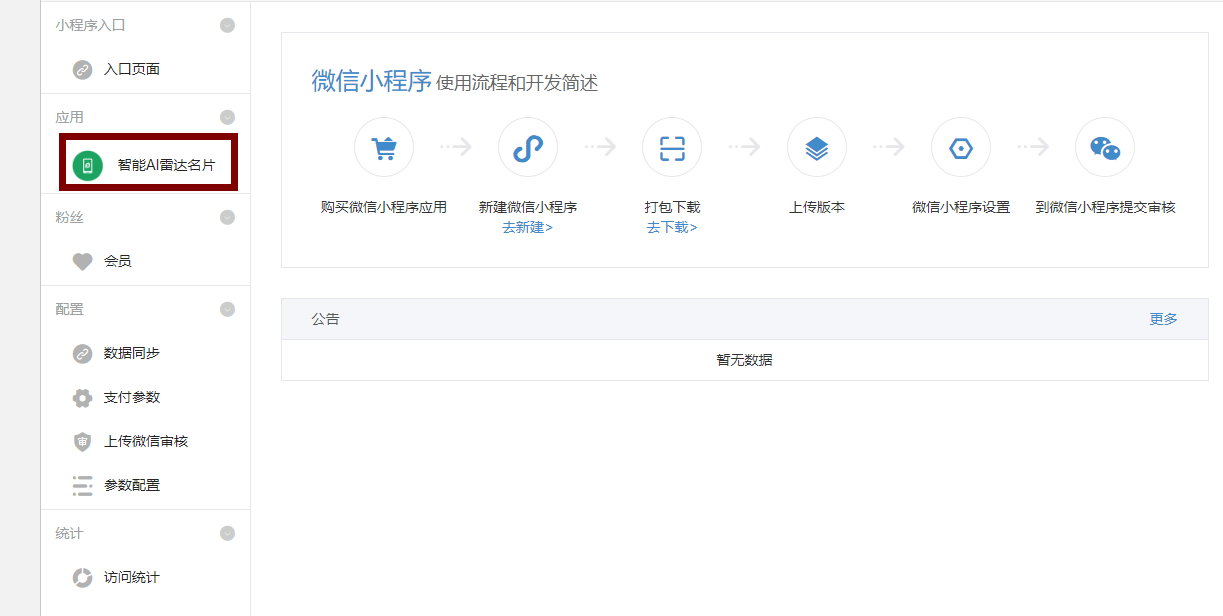
Task: Click the 使用流程和开发简述 subtitle
Action: tap(517, 83)
